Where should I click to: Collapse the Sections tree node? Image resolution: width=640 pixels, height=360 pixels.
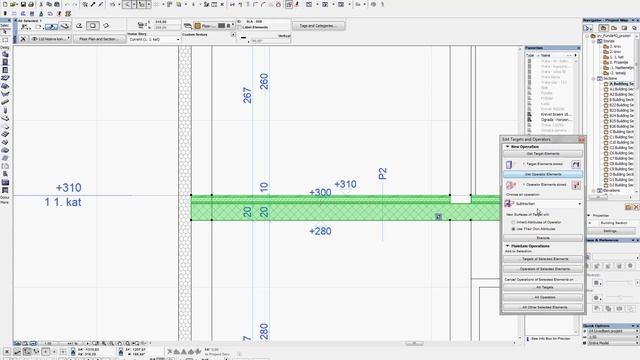pos(594,78)
